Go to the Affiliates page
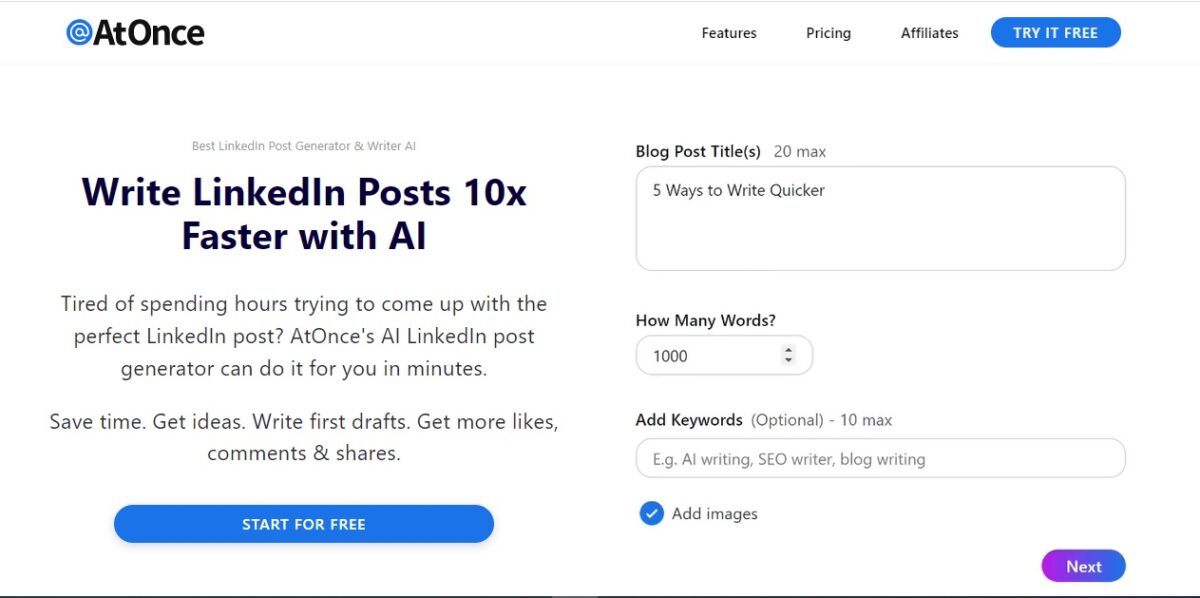 point(929,33)
